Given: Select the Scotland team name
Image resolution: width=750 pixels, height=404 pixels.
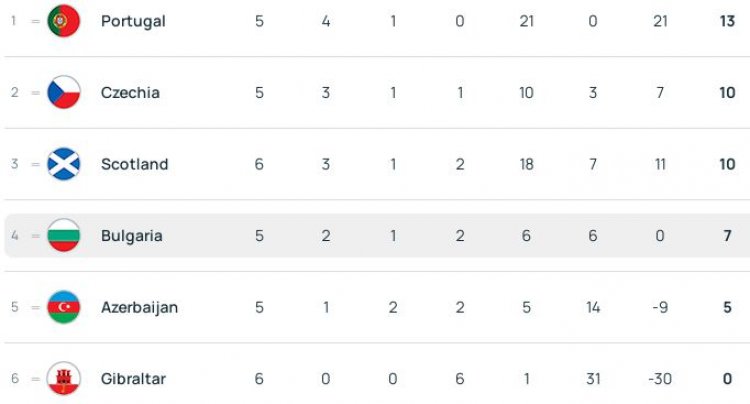Looking at the screenshot, I should click(134, 164).
